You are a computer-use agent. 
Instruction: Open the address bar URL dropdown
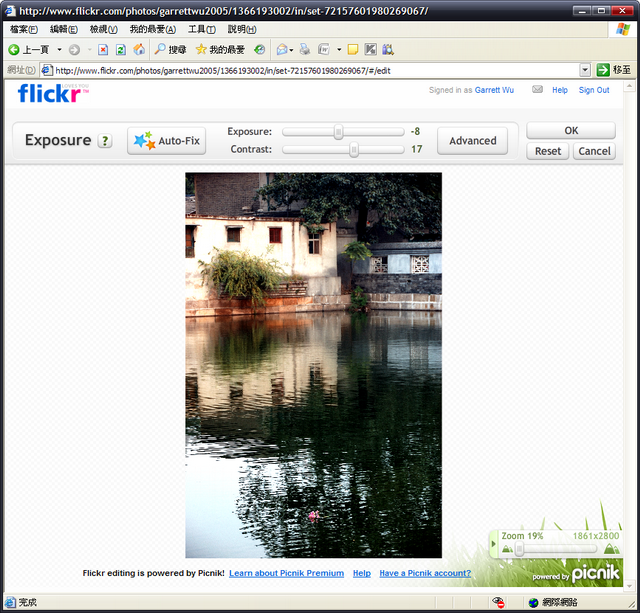(585, 70)
